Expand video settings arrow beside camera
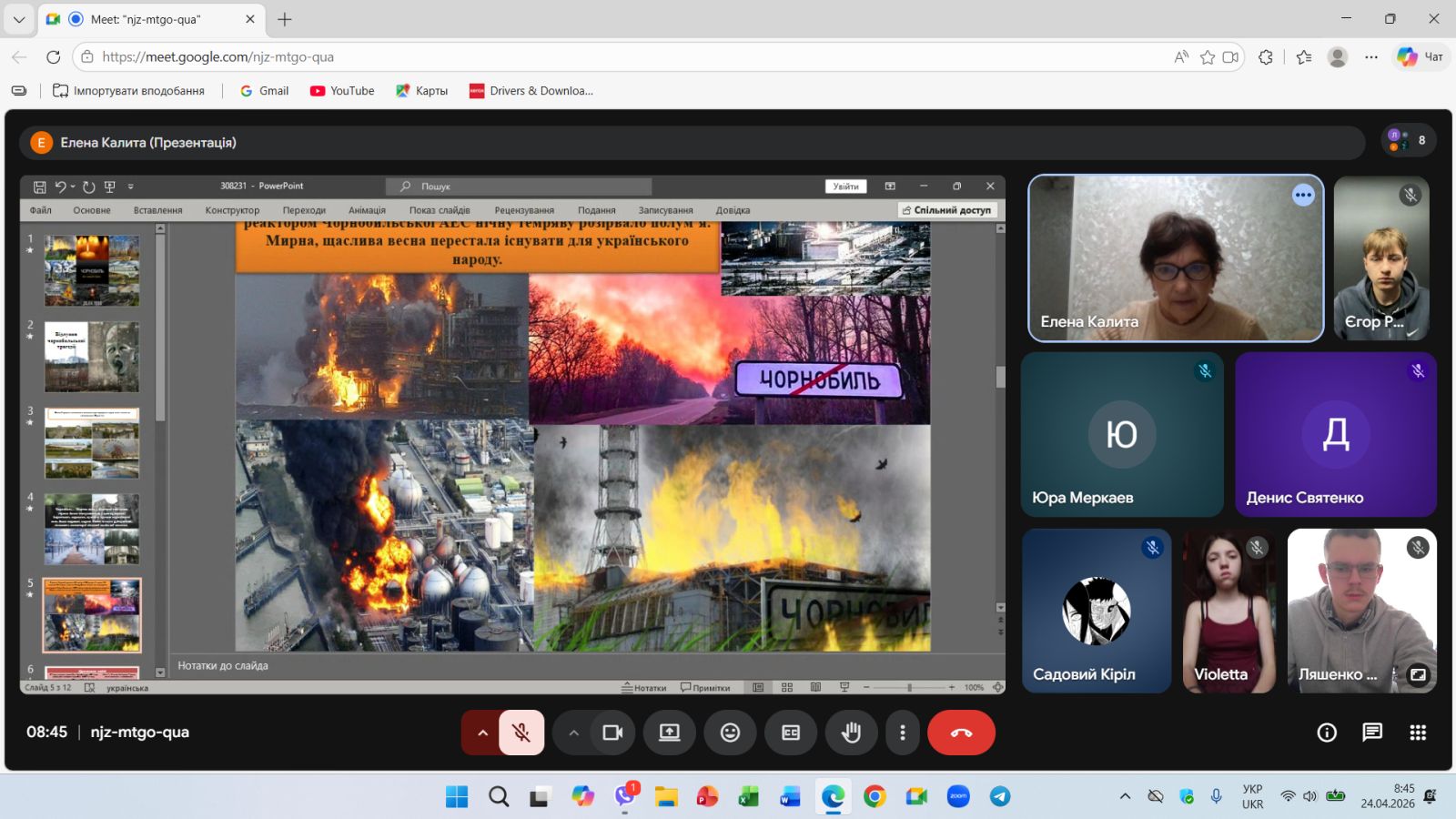Image resolution: width=1456 pixels, height=819 pixels. (573, 733)
